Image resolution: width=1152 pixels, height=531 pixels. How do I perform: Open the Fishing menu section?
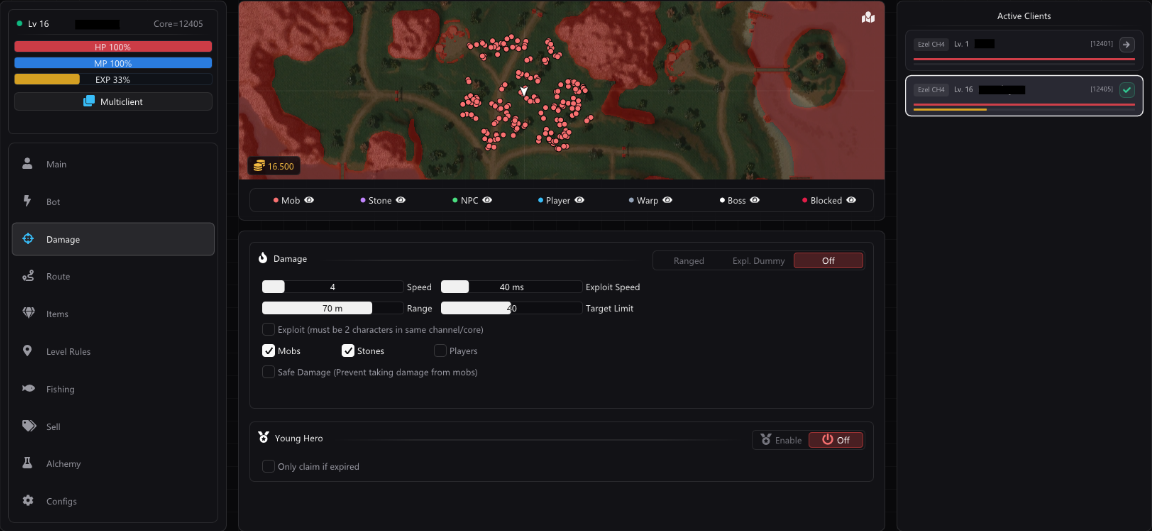point(113,389)
